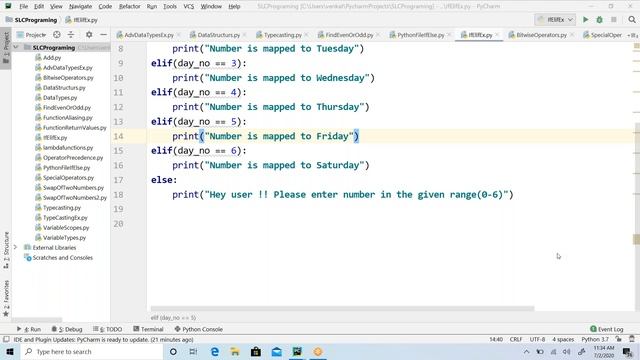Hide the project tool window
The image size is (640, 360).
103,35
